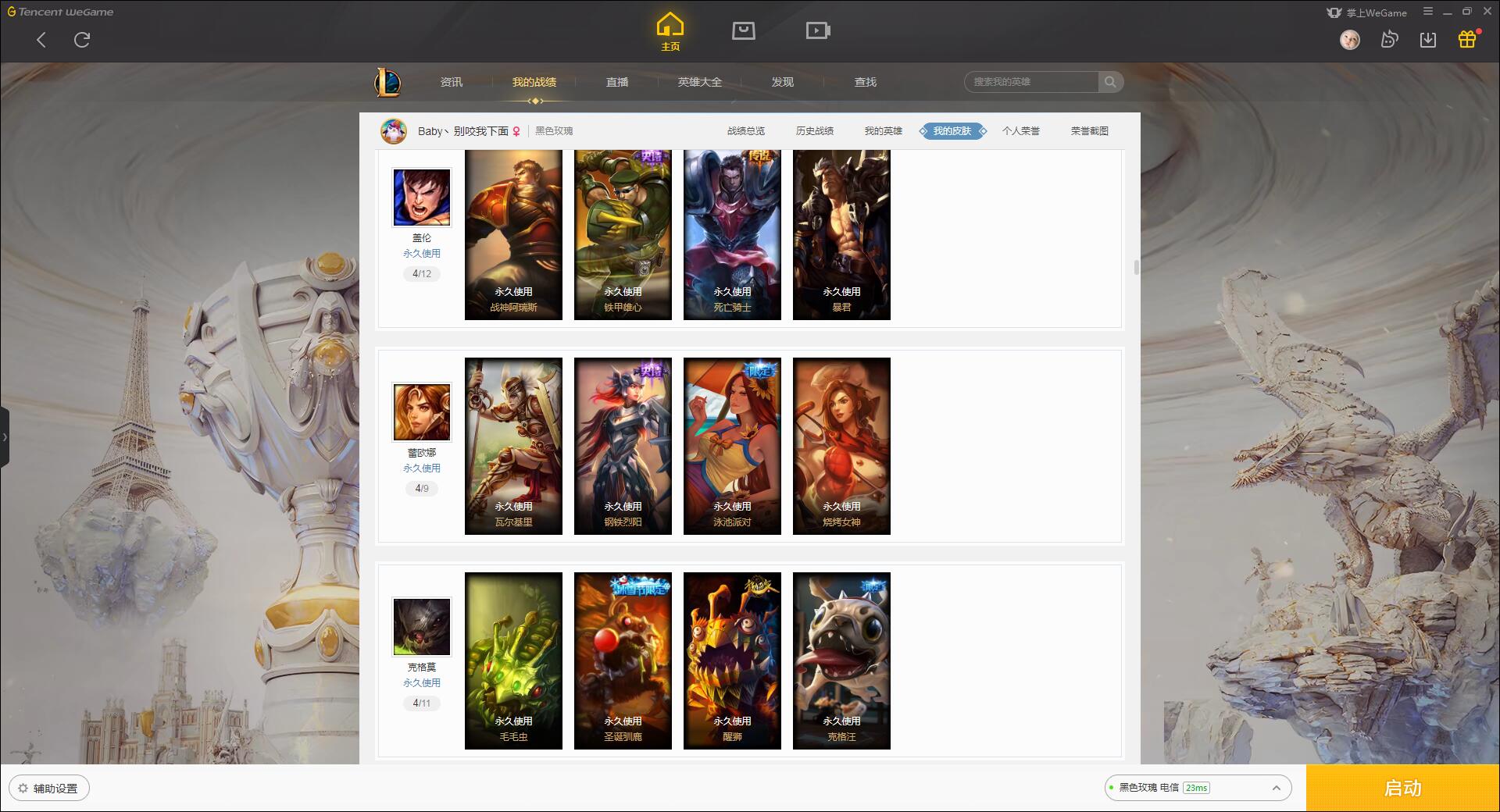Image resolution: width=1500 pixels, height=812 pixels.
Task: Switch to 个人荣誉 sub-tab
Action: pyautogui.click(x=1021, y=131)
